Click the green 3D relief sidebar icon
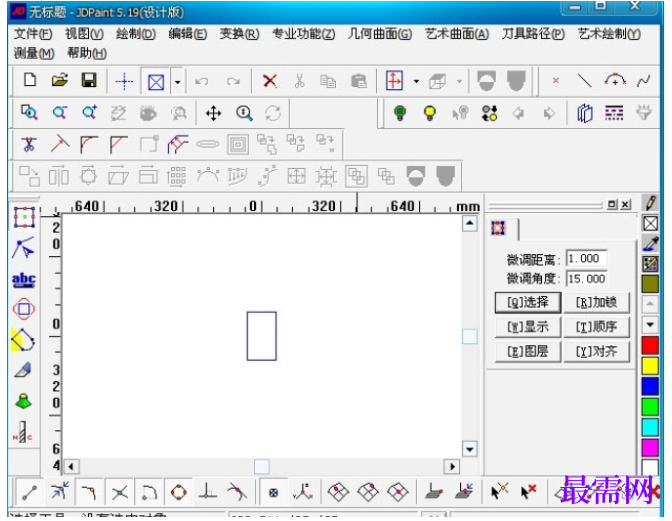Image resolution: width=672 pixels, height=521 pixels. click(24, 401)
